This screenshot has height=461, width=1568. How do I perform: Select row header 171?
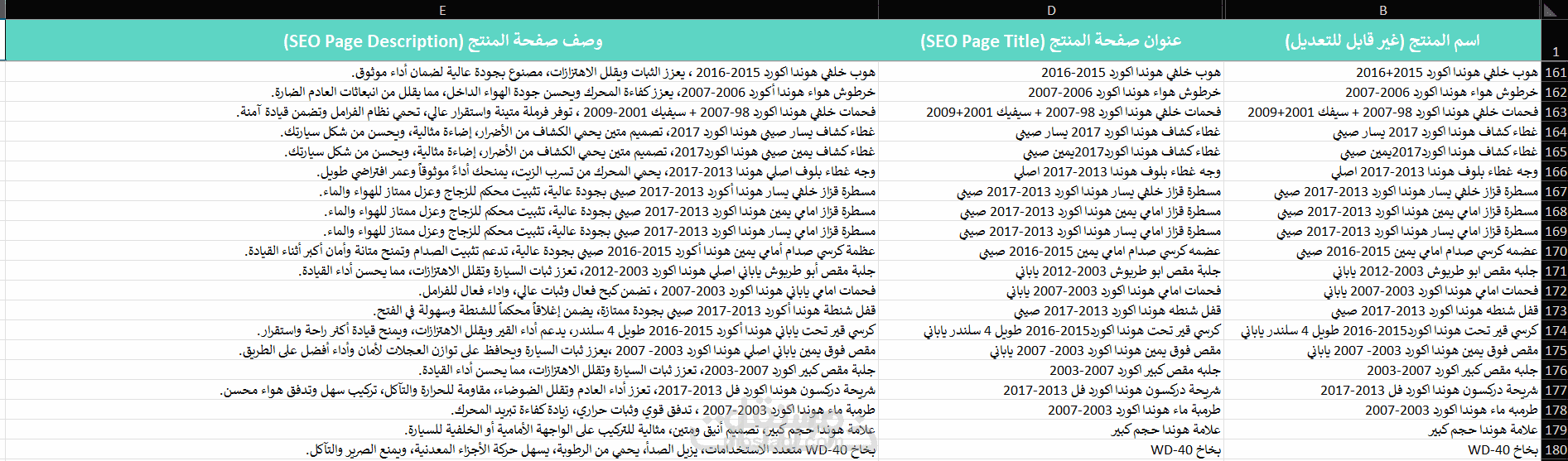[1554, 271]
